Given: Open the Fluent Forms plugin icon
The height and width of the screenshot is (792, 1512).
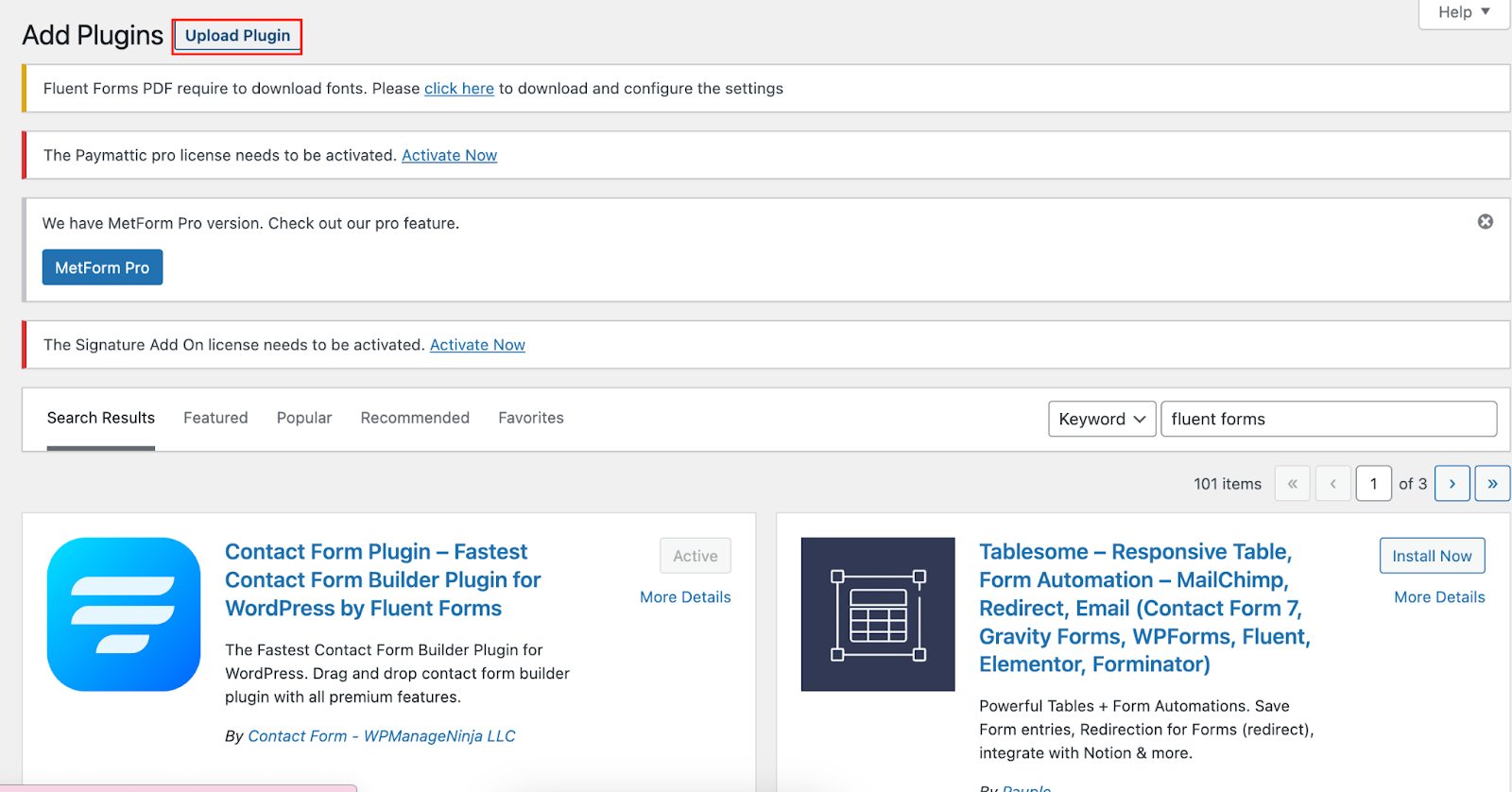Looking at the screenshot, I should tap(124, 614).
